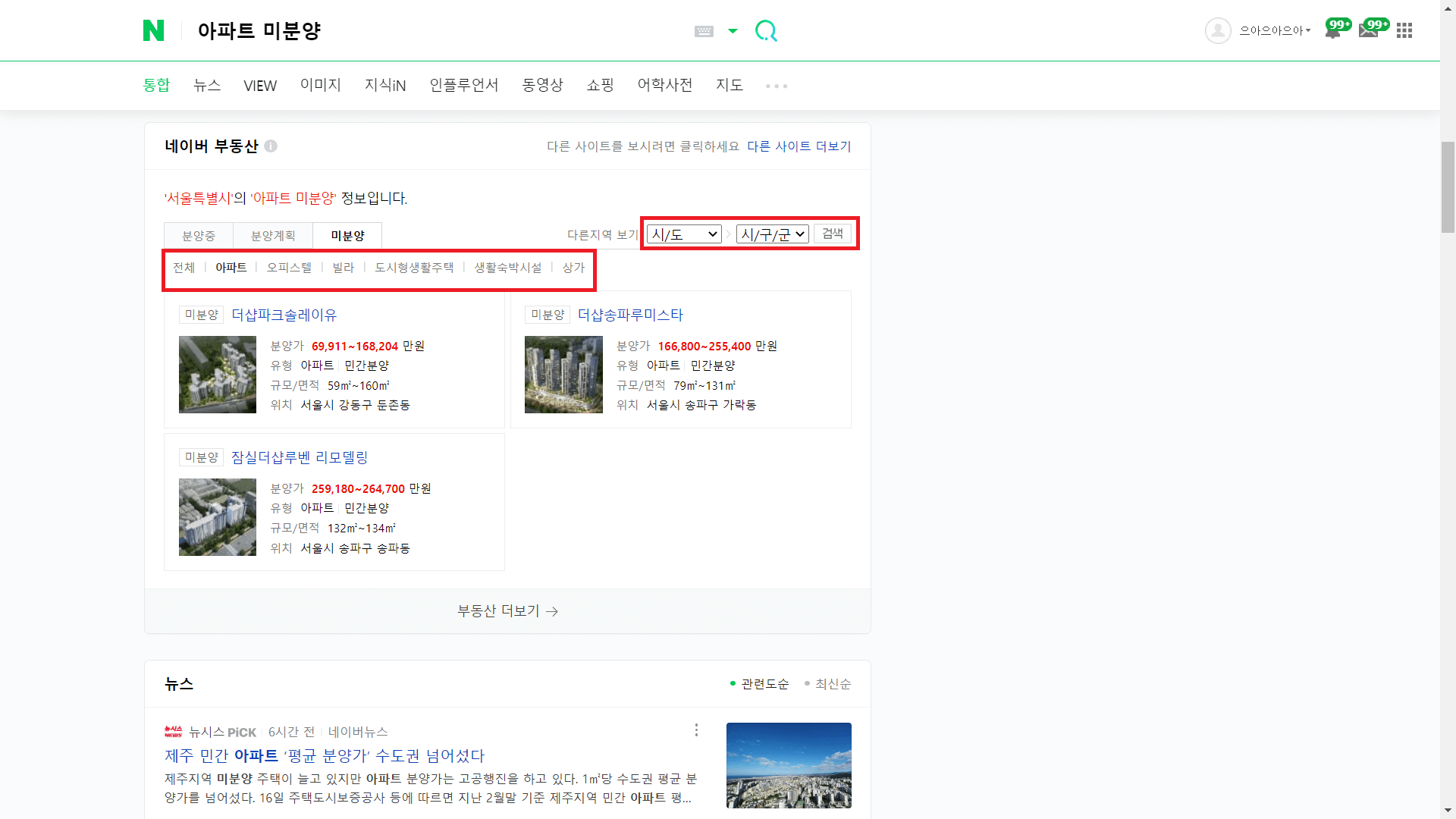Switch to the 동영상 tab

tap(542, 85)
